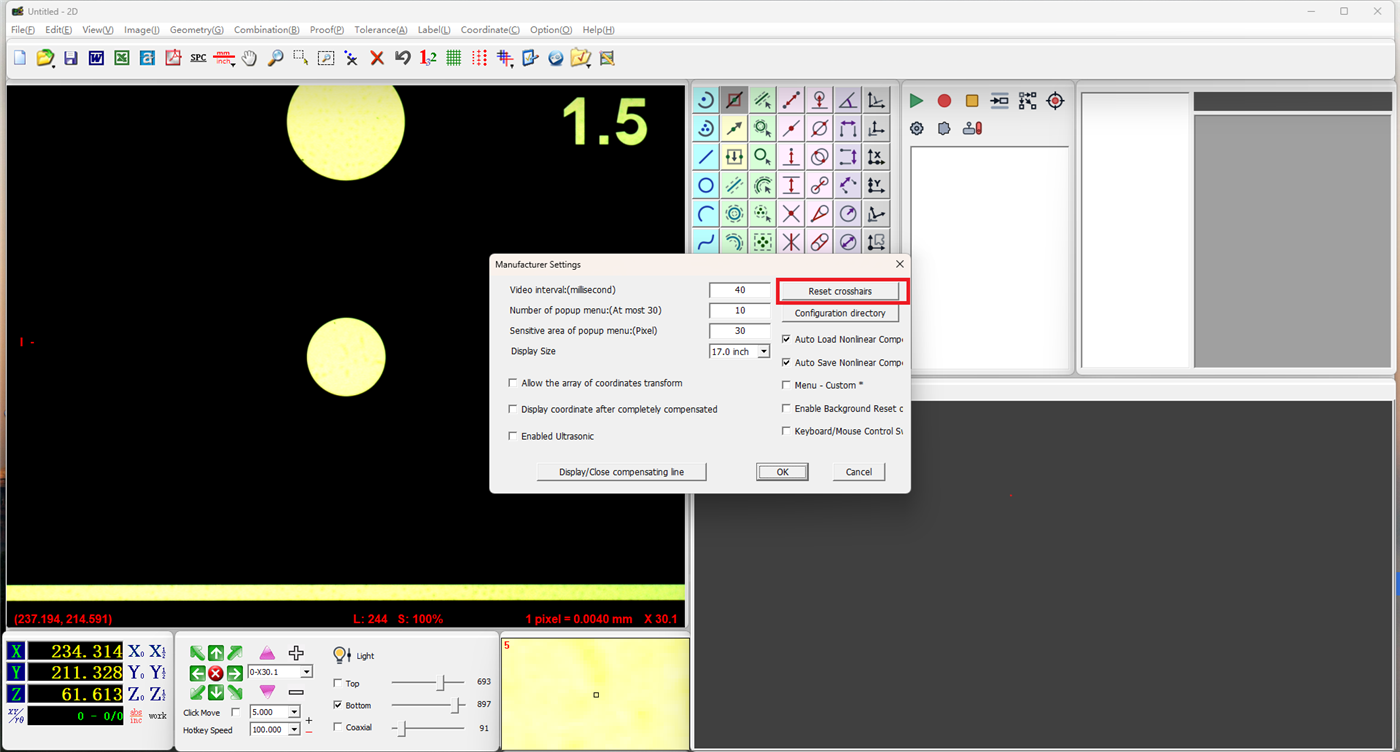Expand the Click Move 5.000 dropdown
This screenshot has height=752, width=1400.
[x=294, y=712]
